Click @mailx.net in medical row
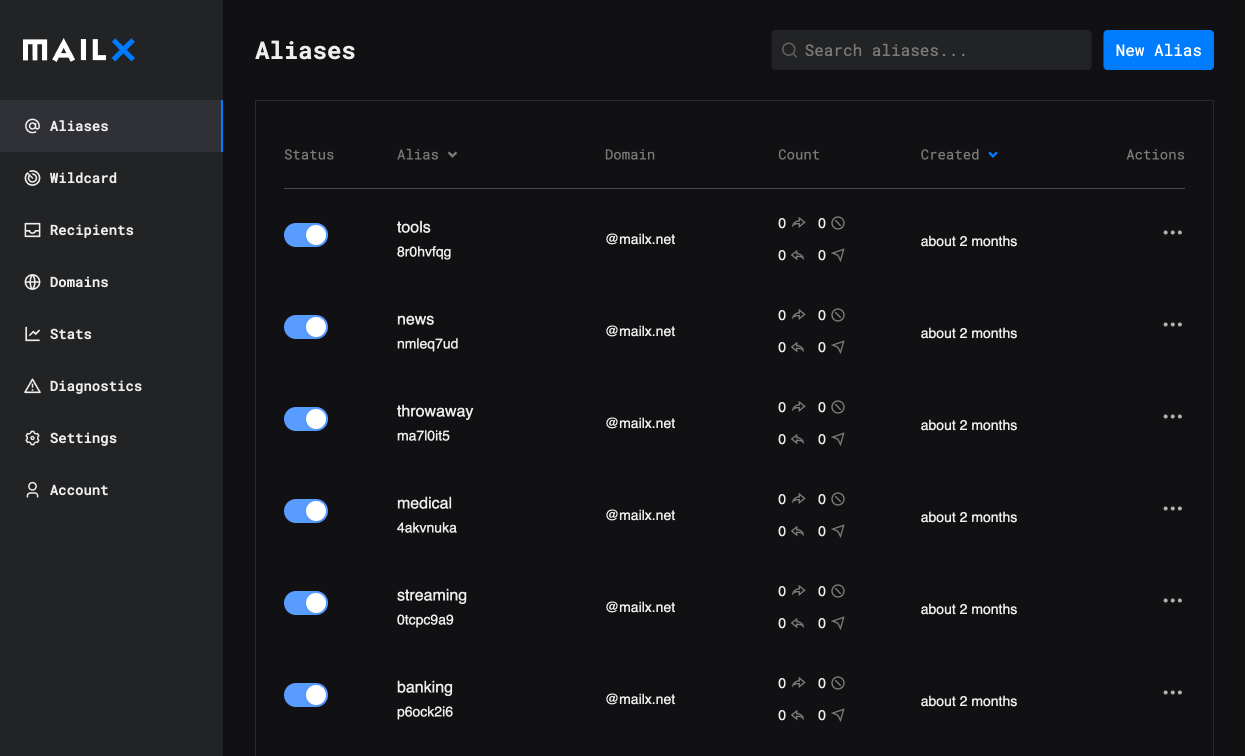The image size is (1245, 756). pos(640,515)
